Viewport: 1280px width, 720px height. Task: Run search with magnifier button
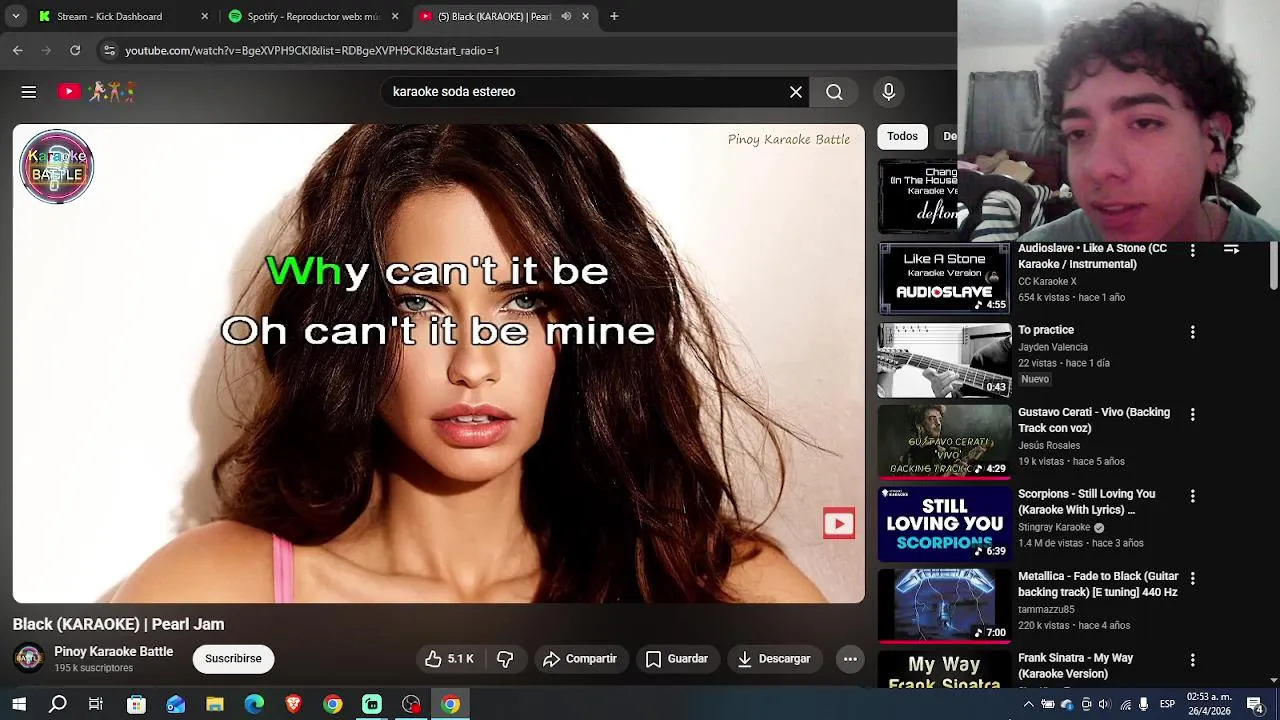click(834, 92)
